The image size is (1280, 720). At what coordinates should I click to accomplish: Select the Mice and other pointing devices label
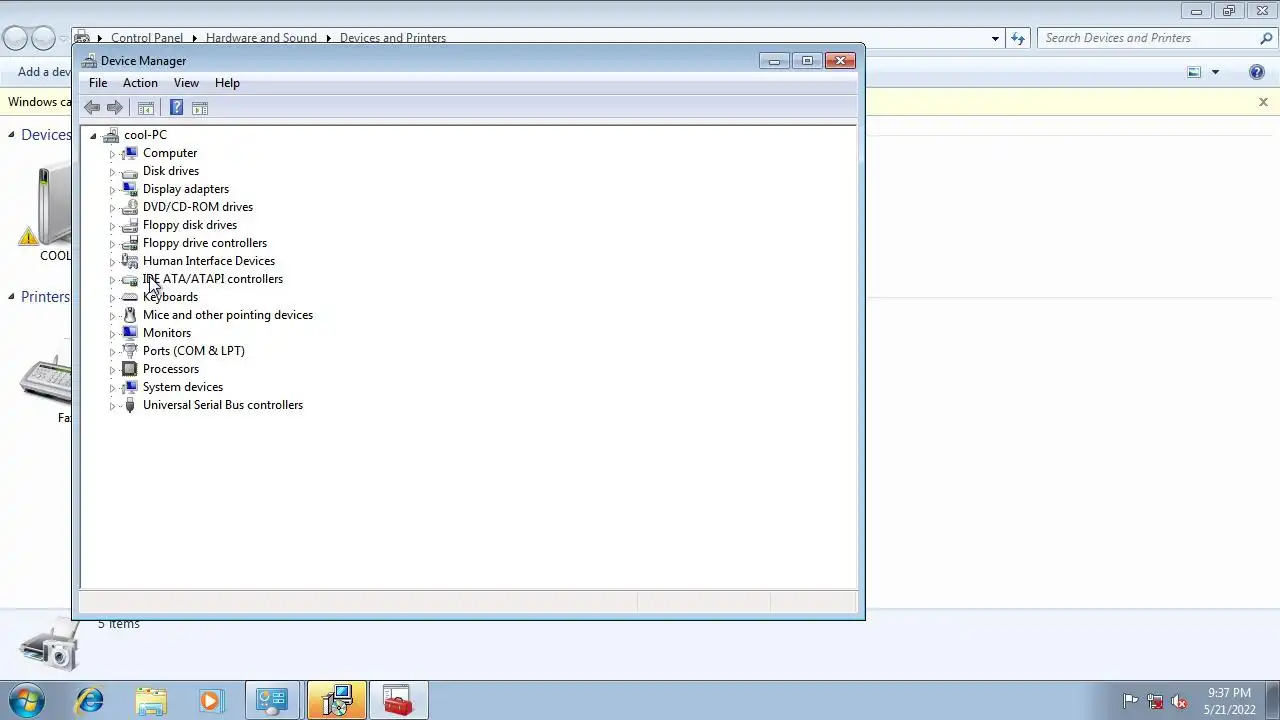pos(228,315)
